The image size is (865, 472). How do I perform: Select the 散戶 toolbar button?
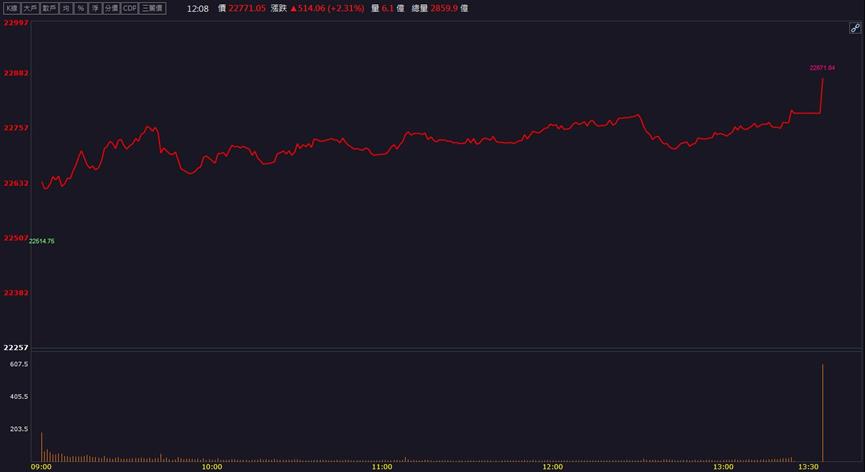pyautogui.click(x=49, y=8)
